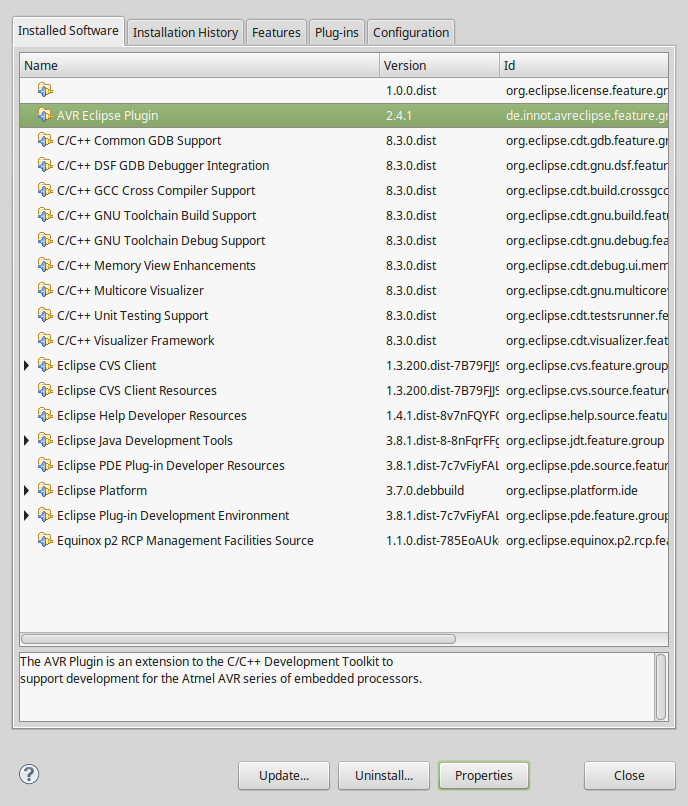Click the unnamed feature icon in first row
The image size is (688, 806).
45,90
